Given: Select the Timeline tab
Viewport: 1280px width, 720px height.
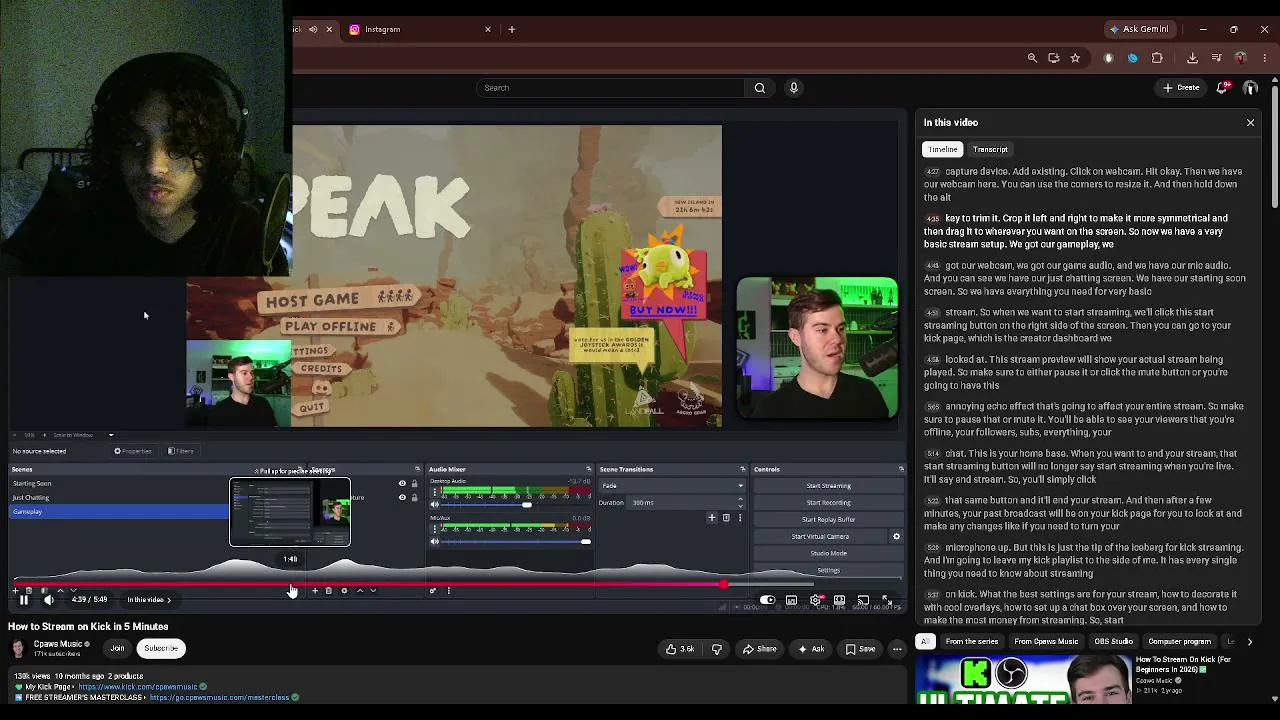Looking at the screenshot, I should [x=942, y=149].
